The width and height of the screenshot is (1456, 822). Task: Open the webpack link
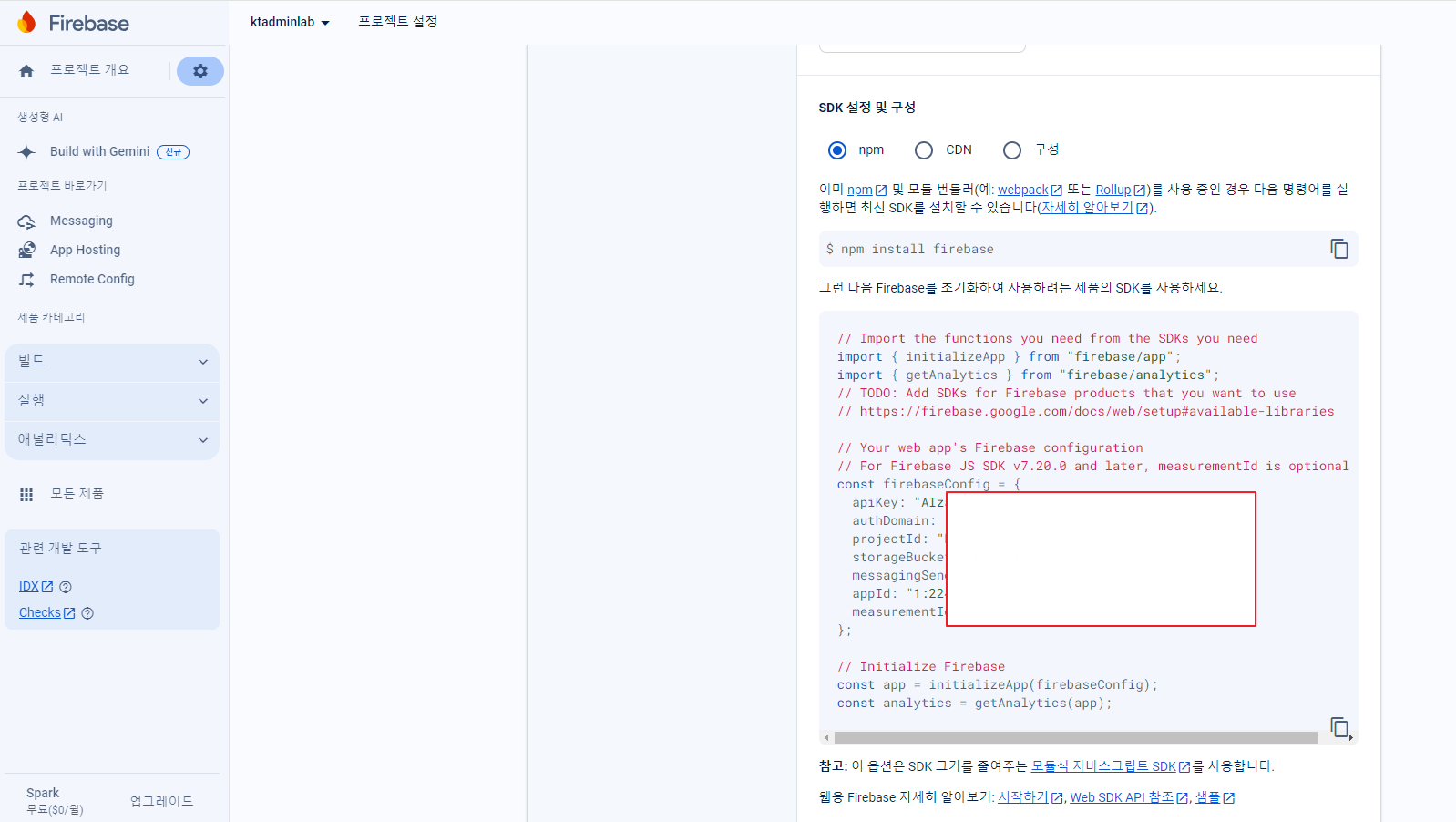(1030, 190)
